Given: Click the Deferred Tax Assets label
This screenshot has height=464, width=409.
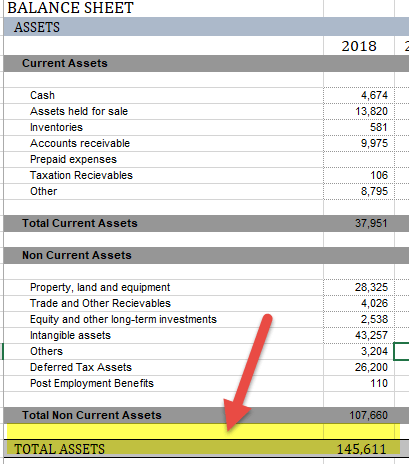Looking at the screenshot, I should pos(81,367).
